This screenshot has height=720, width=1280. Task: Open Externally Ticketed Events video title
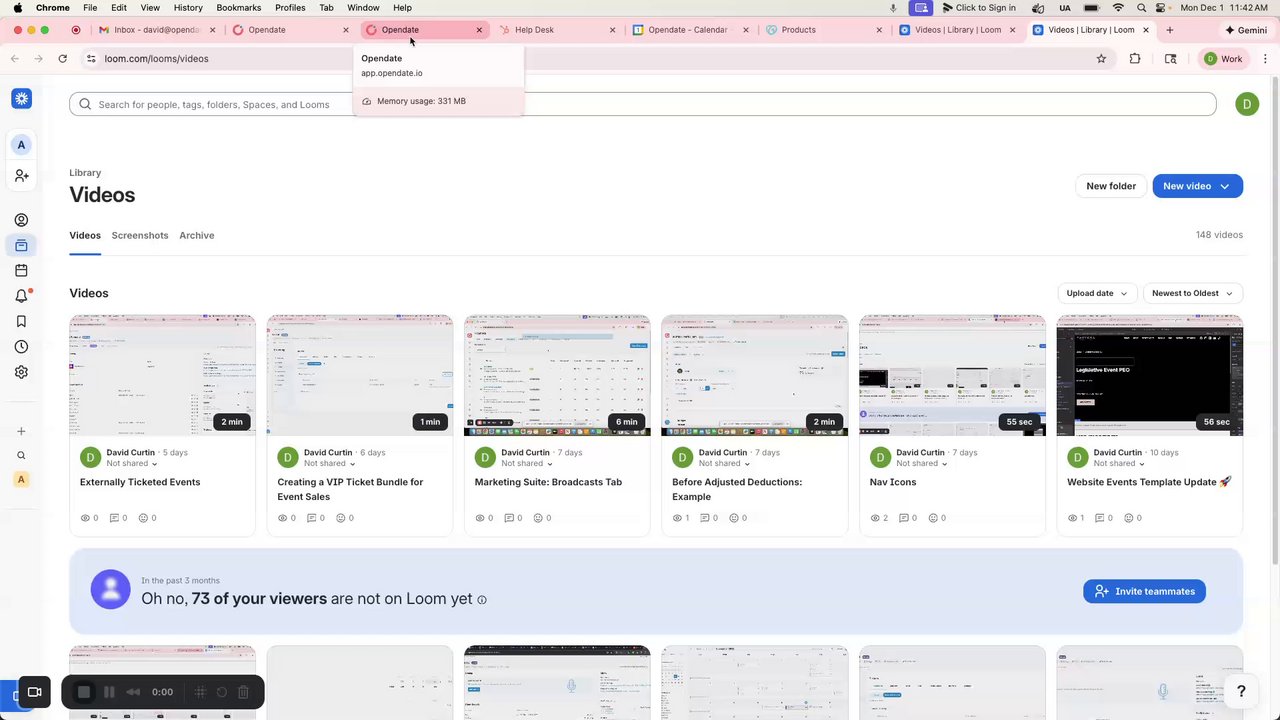[x=140, y=482]
